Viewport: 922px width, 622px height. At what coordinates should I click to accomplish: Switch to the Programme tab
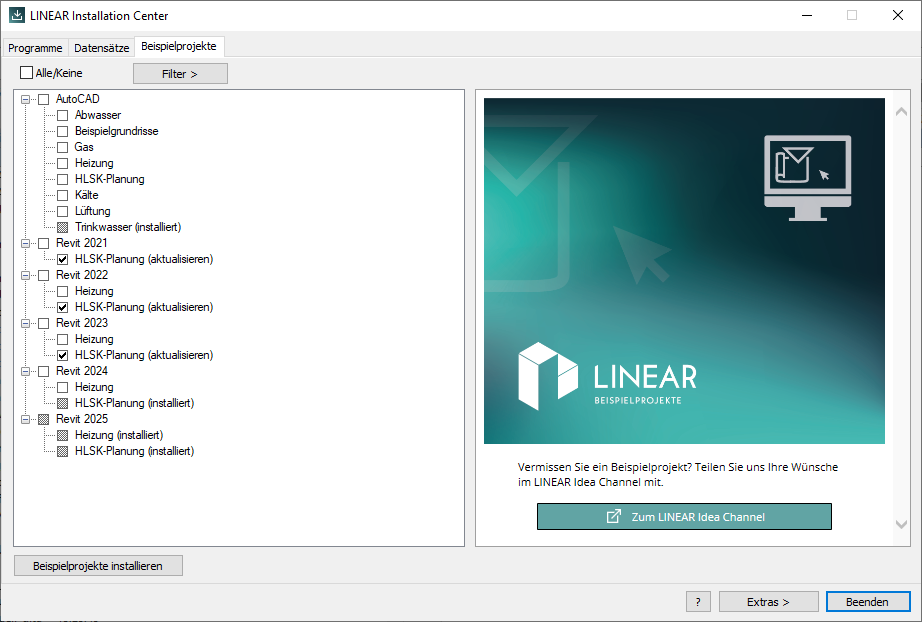pyautogui.click(x=35, y=48)
